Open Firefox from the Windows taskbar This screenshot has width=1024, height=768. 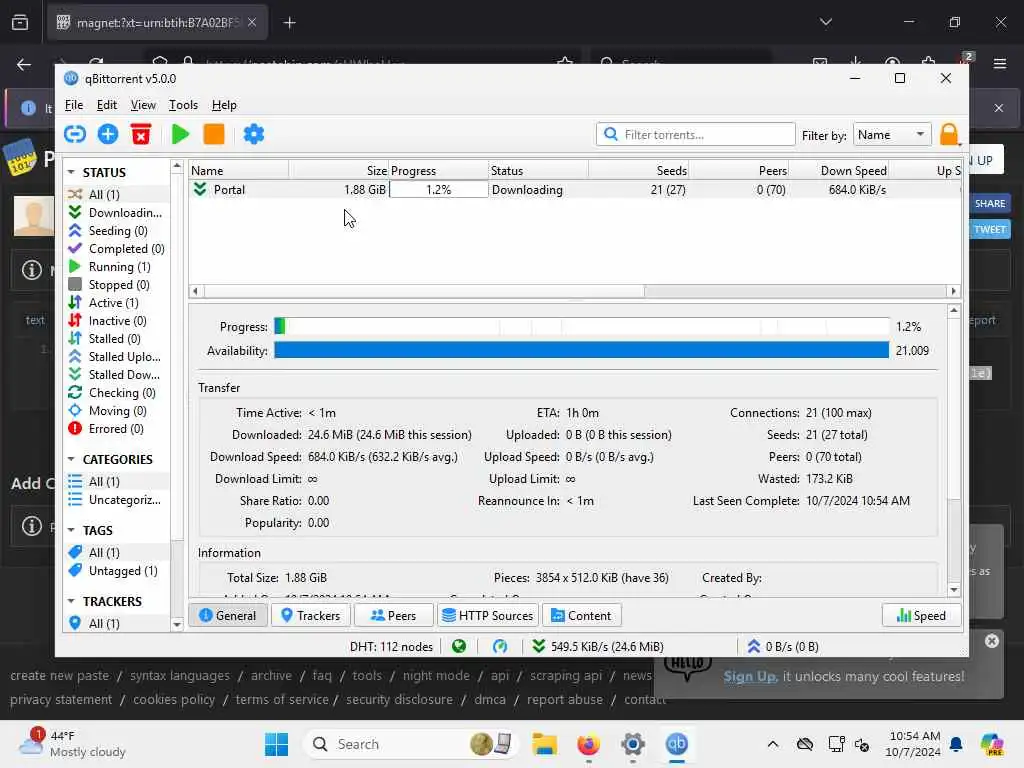pos(588,744)
